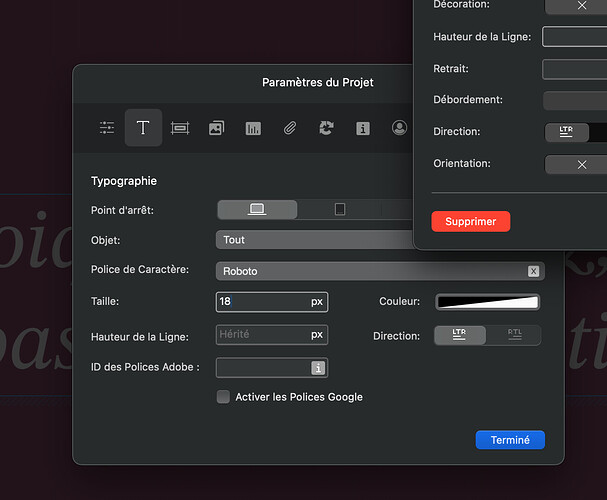This screenshot has height=500, width=607.
Task: Click the Paramètres du Projet title
Action: [318, 82]
